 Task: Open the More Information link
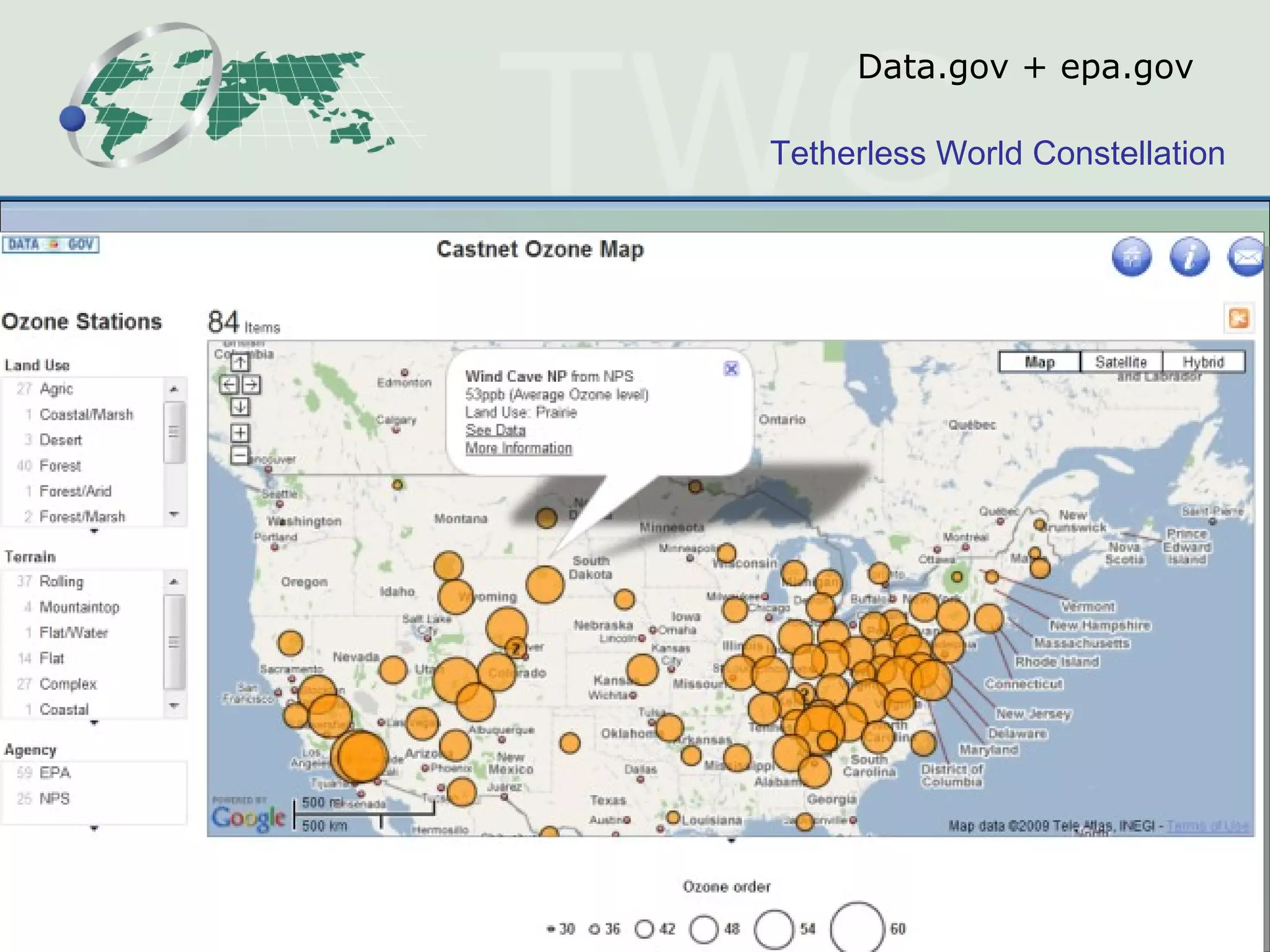click(518, 448)
